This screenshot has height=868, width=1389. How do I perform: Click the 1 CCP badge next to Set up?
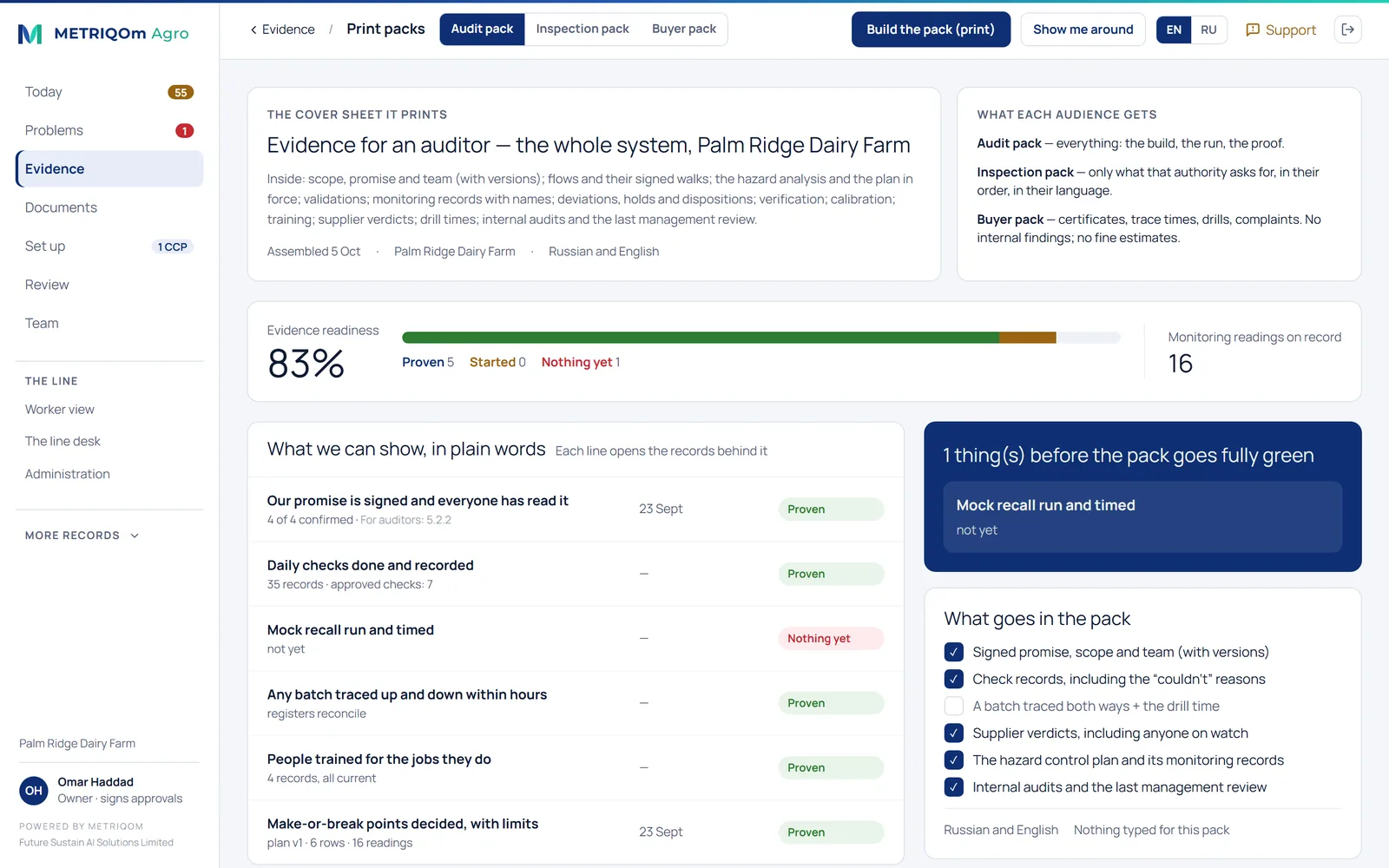173,247
